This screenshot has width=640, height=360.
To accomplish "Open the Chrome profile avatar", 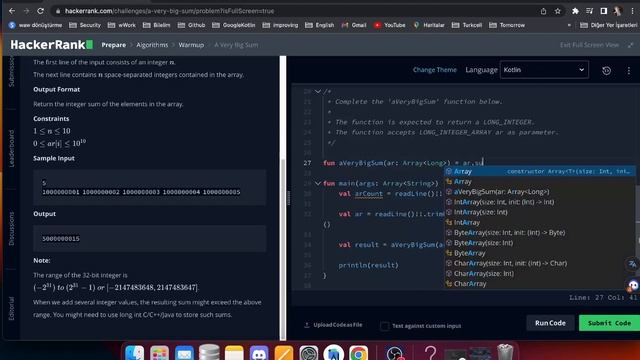I will tap(618, 11).
